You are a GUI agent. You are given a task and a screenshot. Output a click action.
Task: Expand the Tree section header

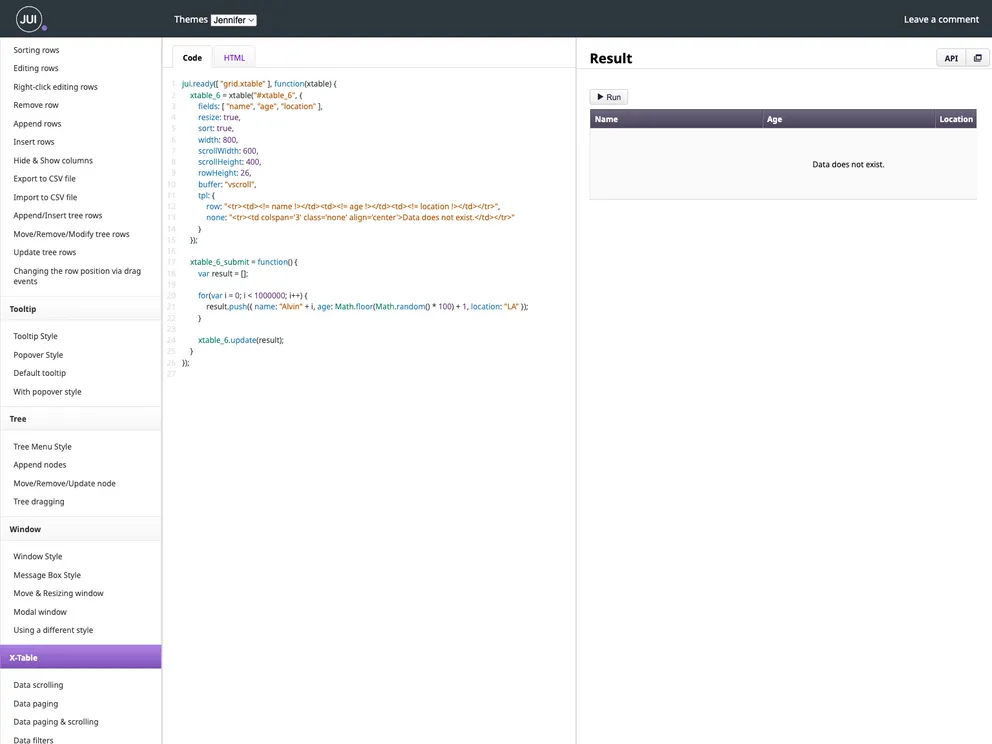(x=17, y=418)
